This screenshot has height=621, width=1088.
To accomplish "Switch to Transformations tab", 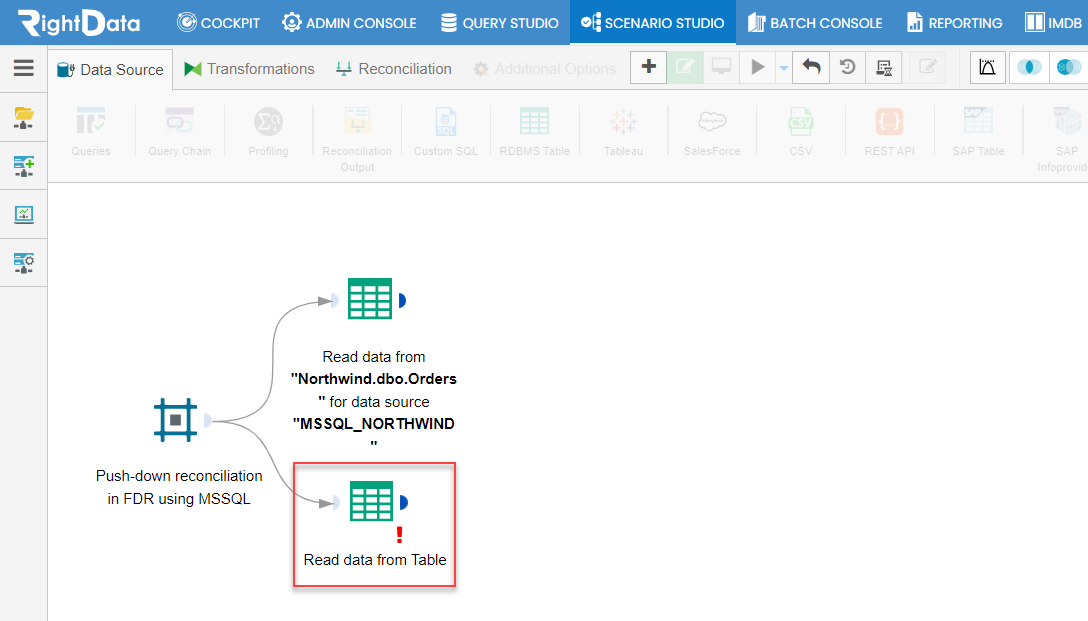I will tap(249, 69).
